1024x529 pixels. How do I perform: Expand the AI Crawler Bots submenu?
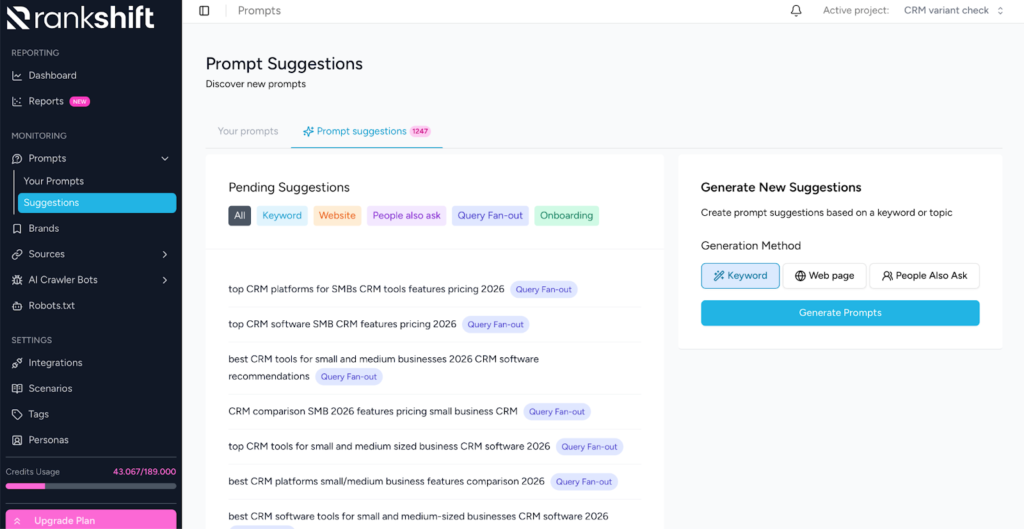(165, 280)
